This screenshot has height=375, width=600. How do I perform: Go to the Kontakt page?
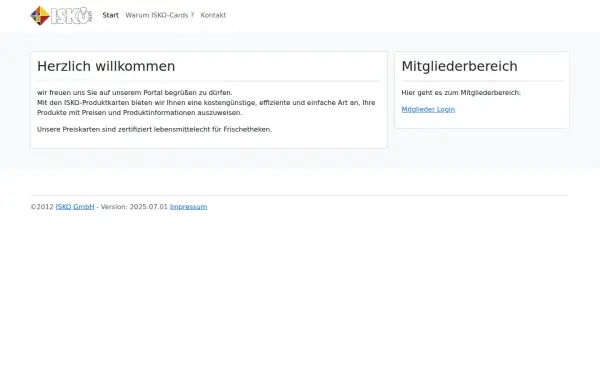coord(213,15)
